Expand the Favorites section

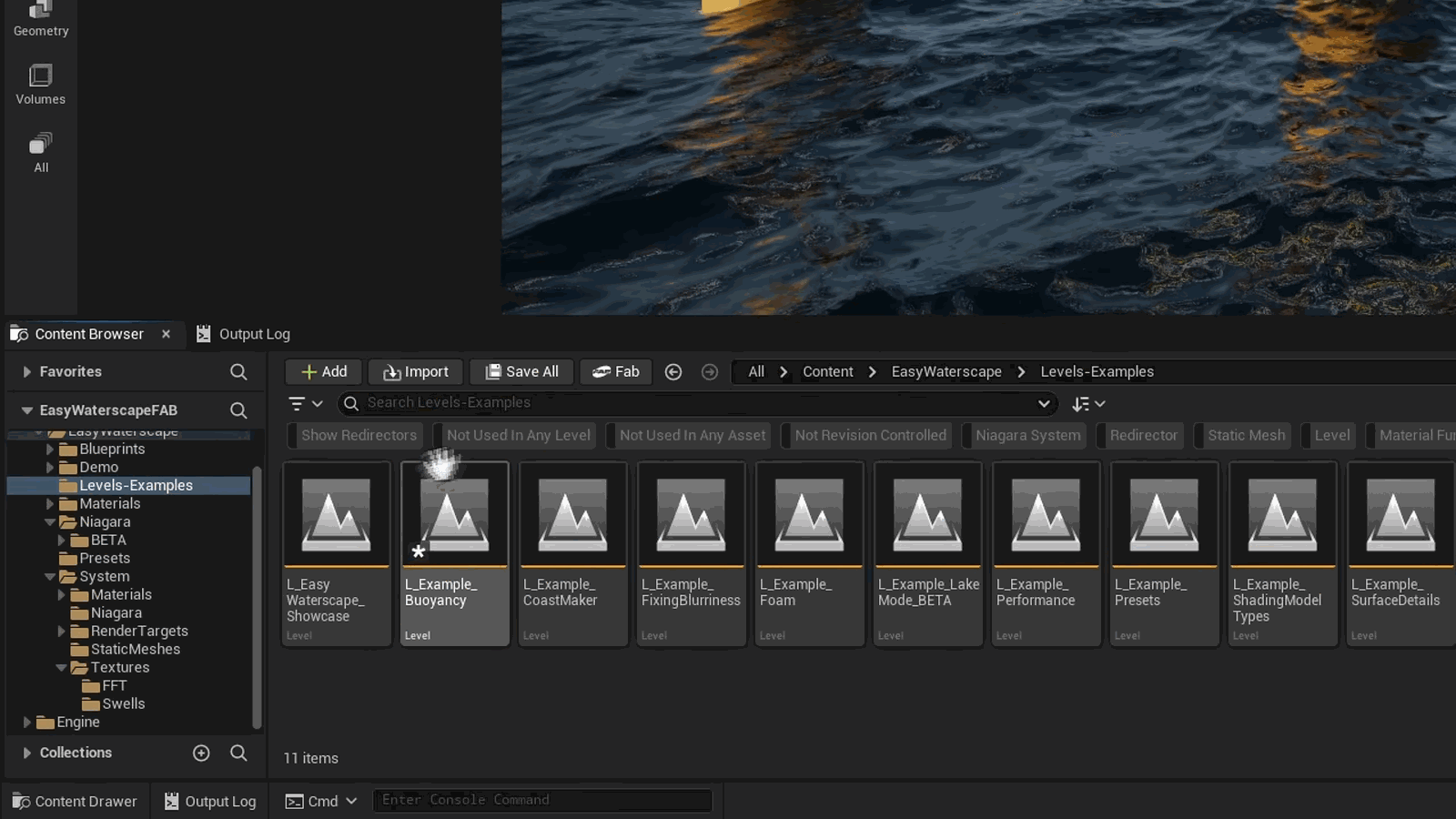click(x=26, y=371)
